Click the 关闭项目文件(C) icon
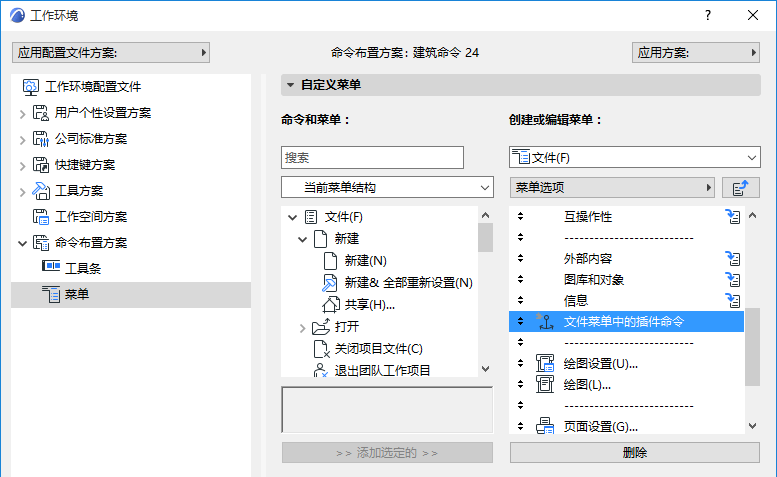 pos(321,348)
